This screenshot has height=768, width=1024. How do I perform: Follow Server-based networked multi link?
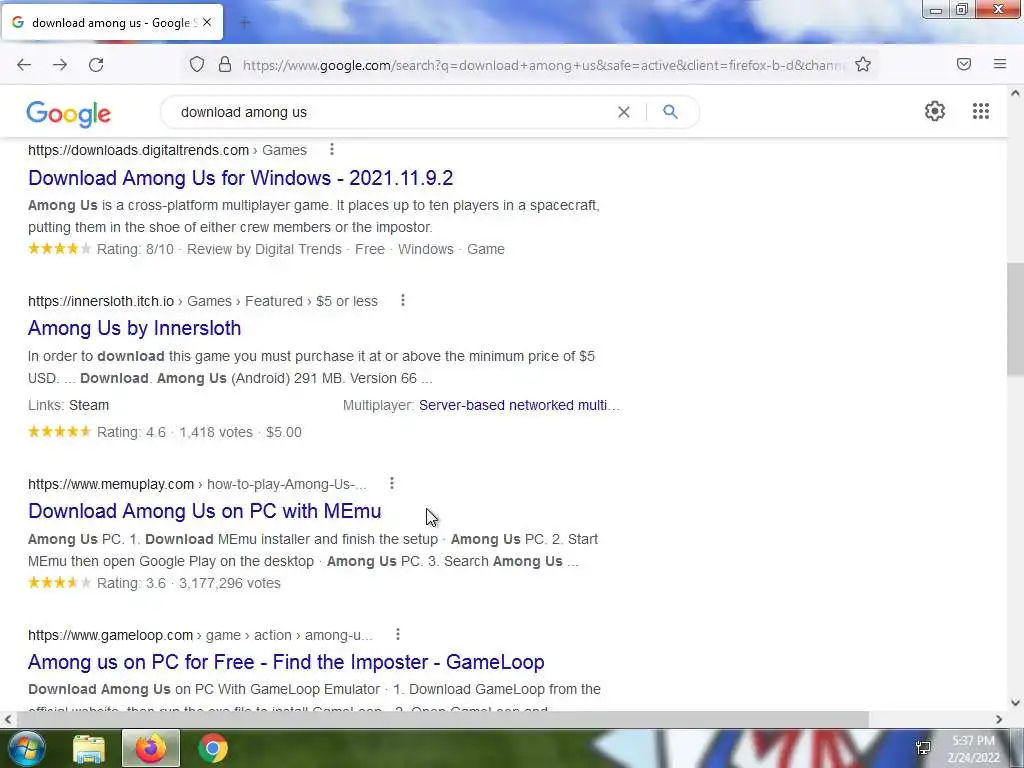click(519, 405)
